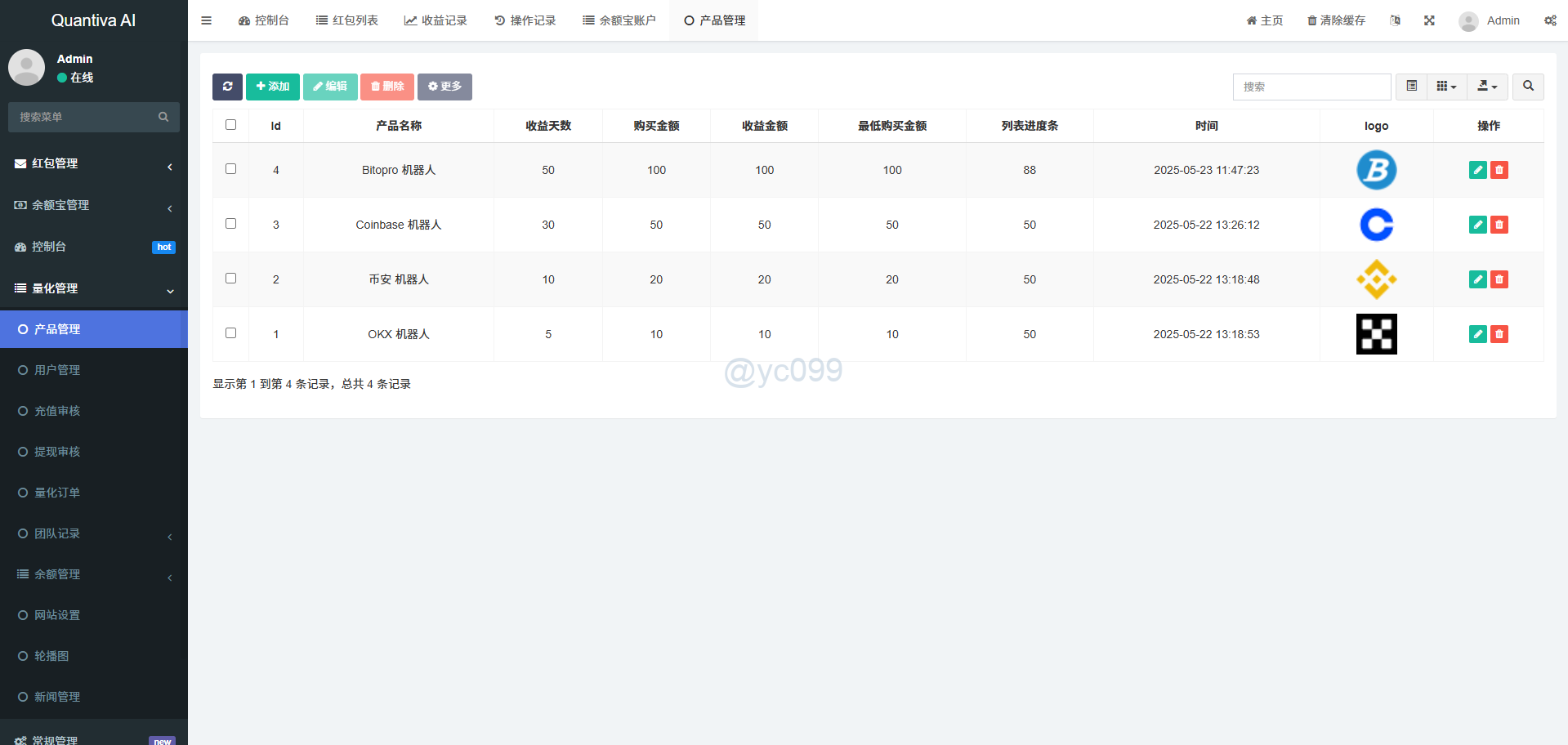Click the language switch icon in header

point(1395,20)
